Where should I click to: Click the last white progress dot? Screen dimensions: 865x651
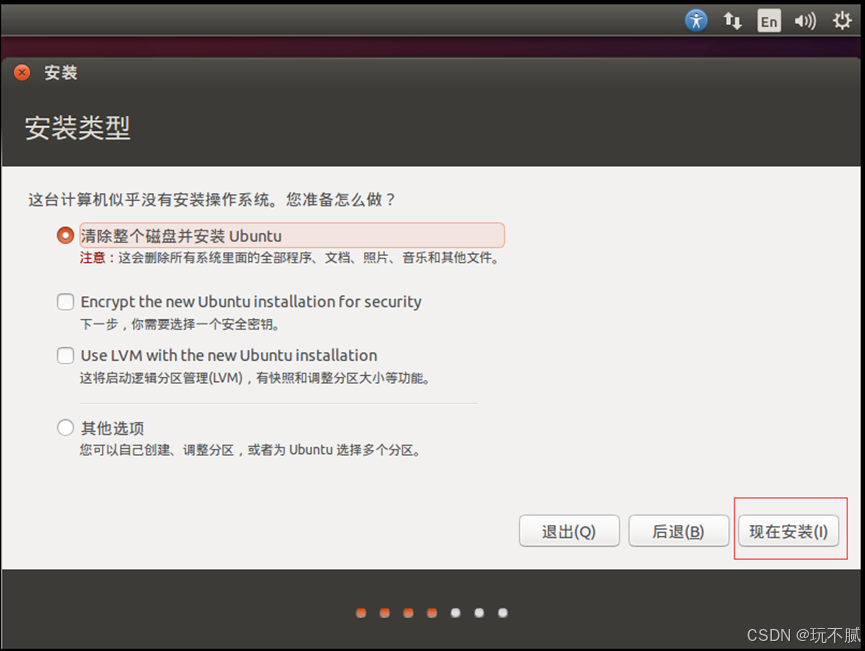(503, 613)
